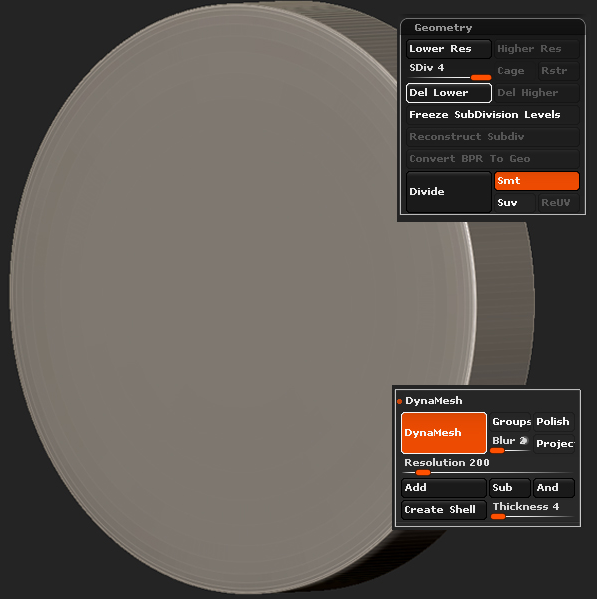Click the Add button in DynaMesh
Screen dimensions: 597x599
click(x=443, y=488)
